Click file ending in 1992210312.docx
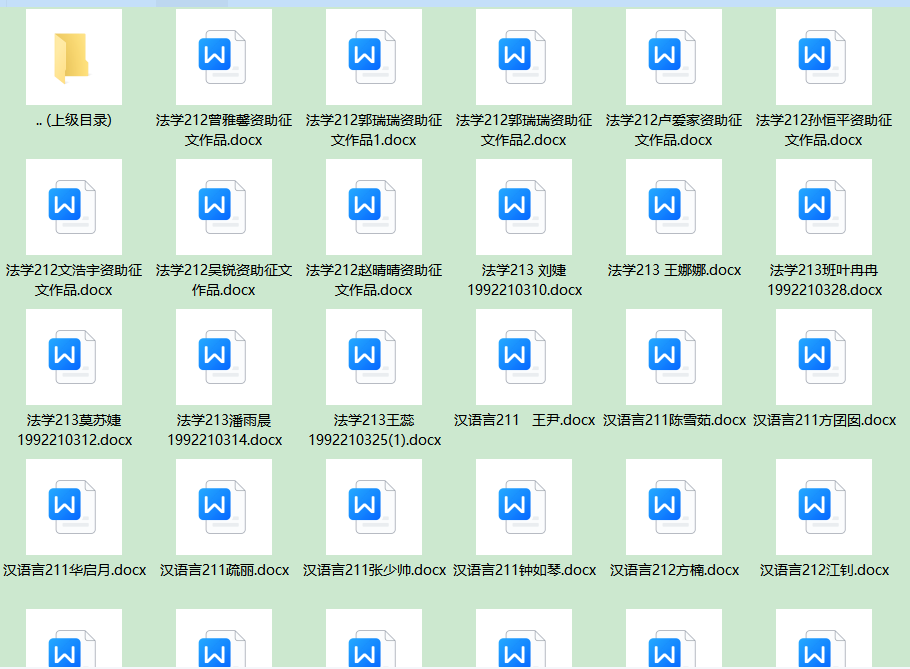 click(73, 357)
